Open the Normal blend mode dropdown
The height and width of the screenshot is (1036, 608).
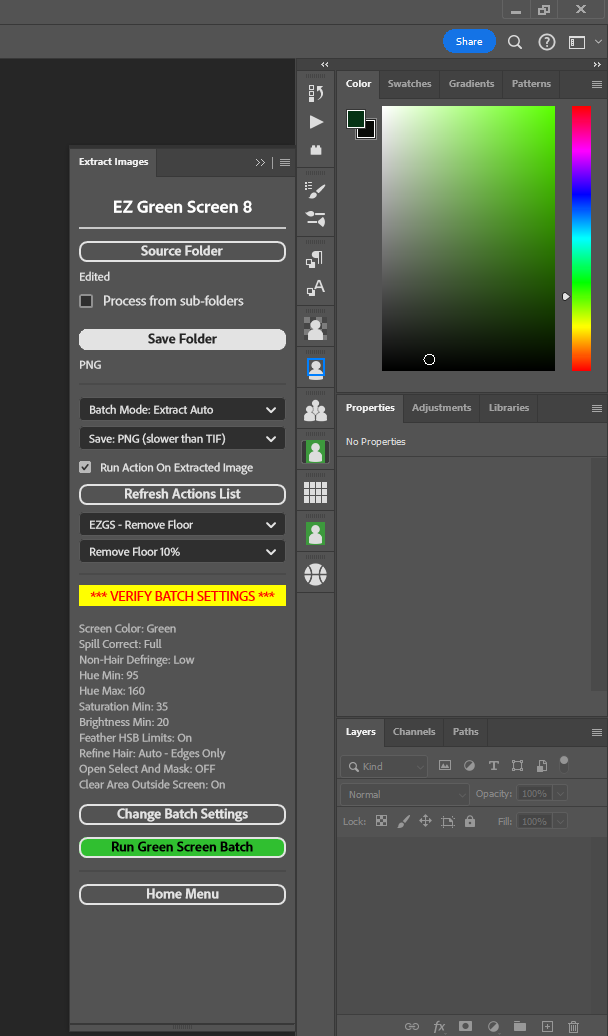point(404,794)
